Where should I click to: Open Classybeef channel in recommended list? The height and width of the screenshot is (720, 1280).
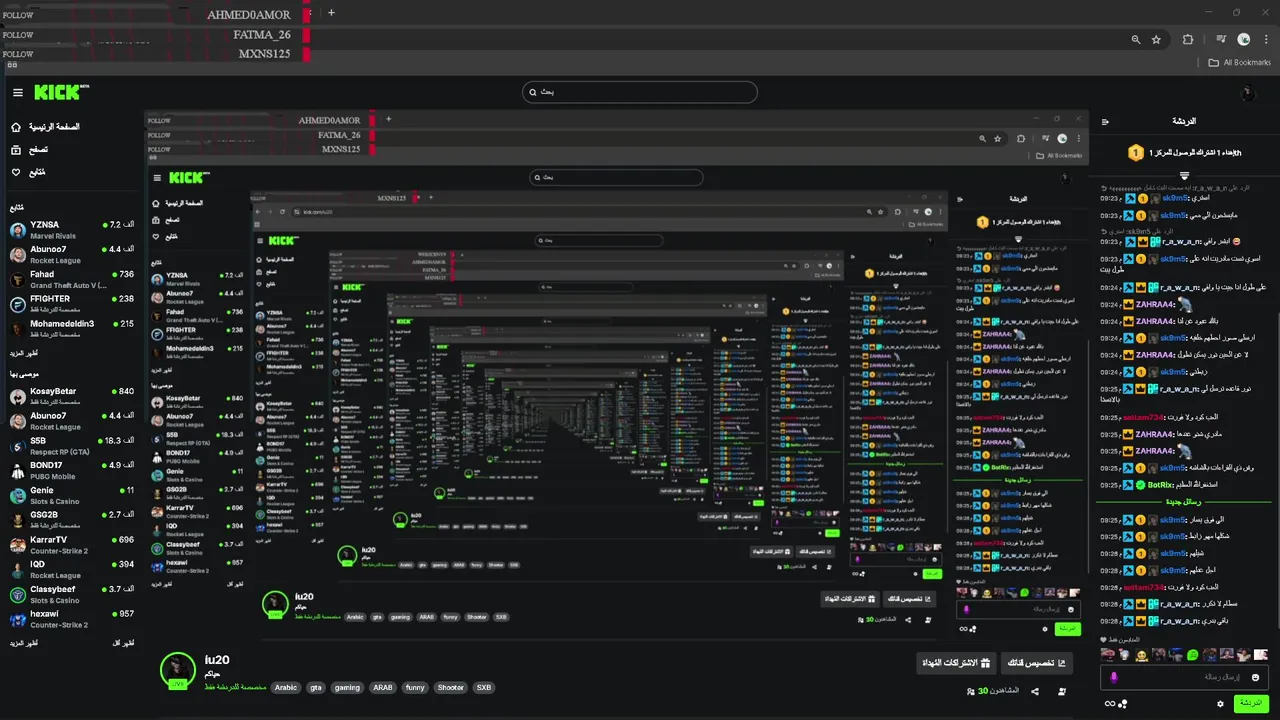[x=72, y=595]
